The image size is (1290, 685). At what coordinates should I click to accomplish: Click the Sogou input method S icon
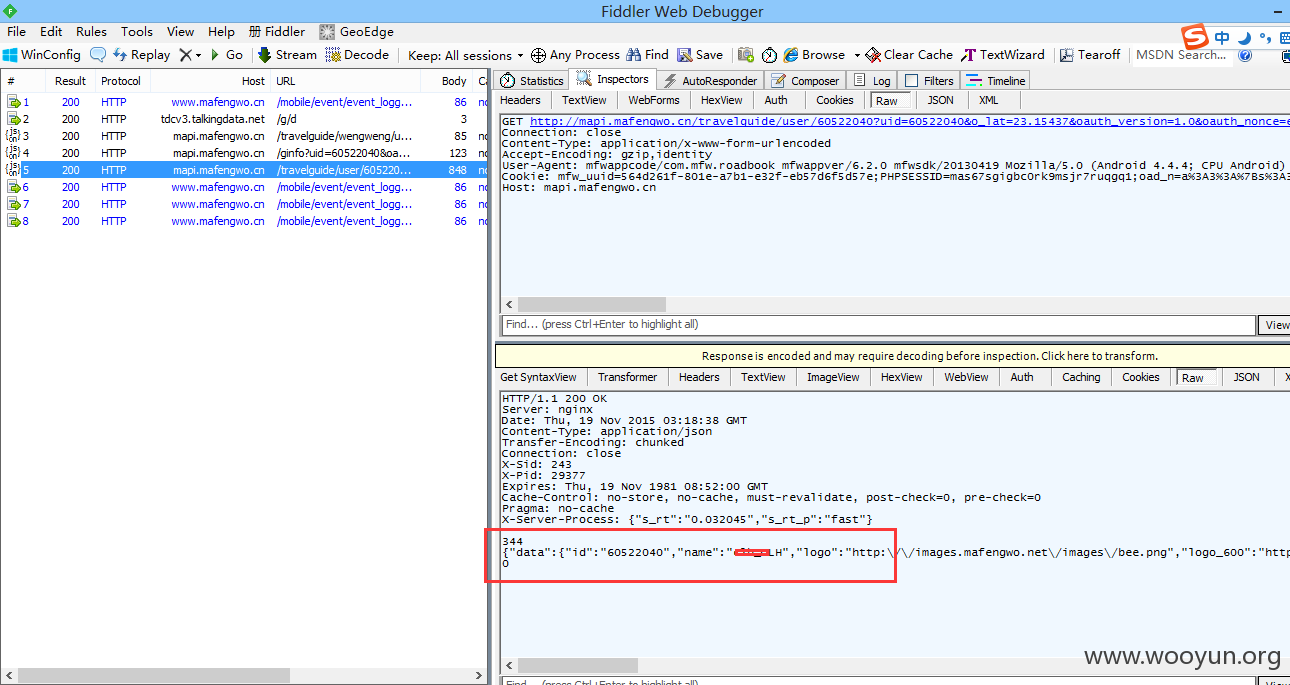[1195, 38]
